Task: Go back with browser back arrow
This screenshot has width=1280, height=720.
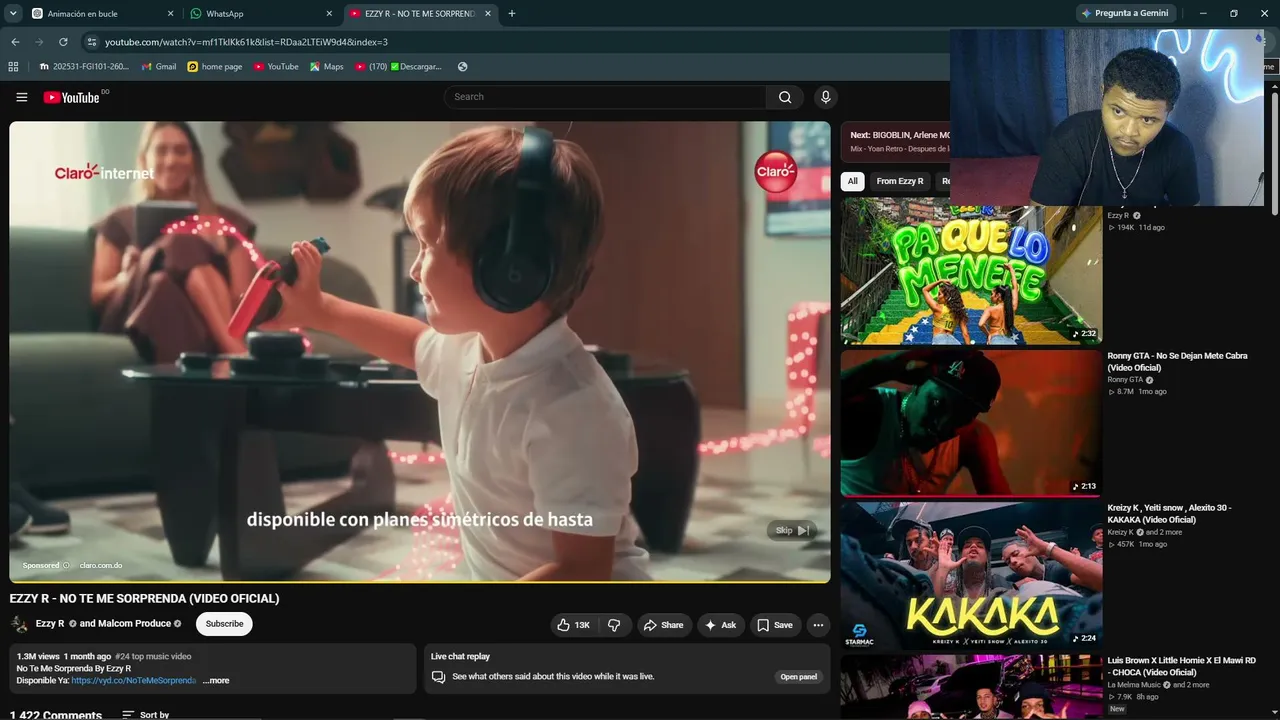Action: tap(15, 42)
